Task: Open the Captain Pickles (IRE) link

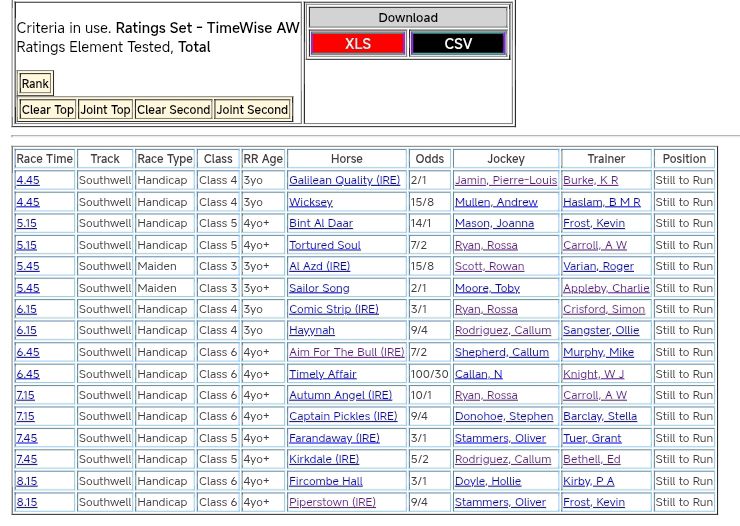Action: tap(342, 417)
